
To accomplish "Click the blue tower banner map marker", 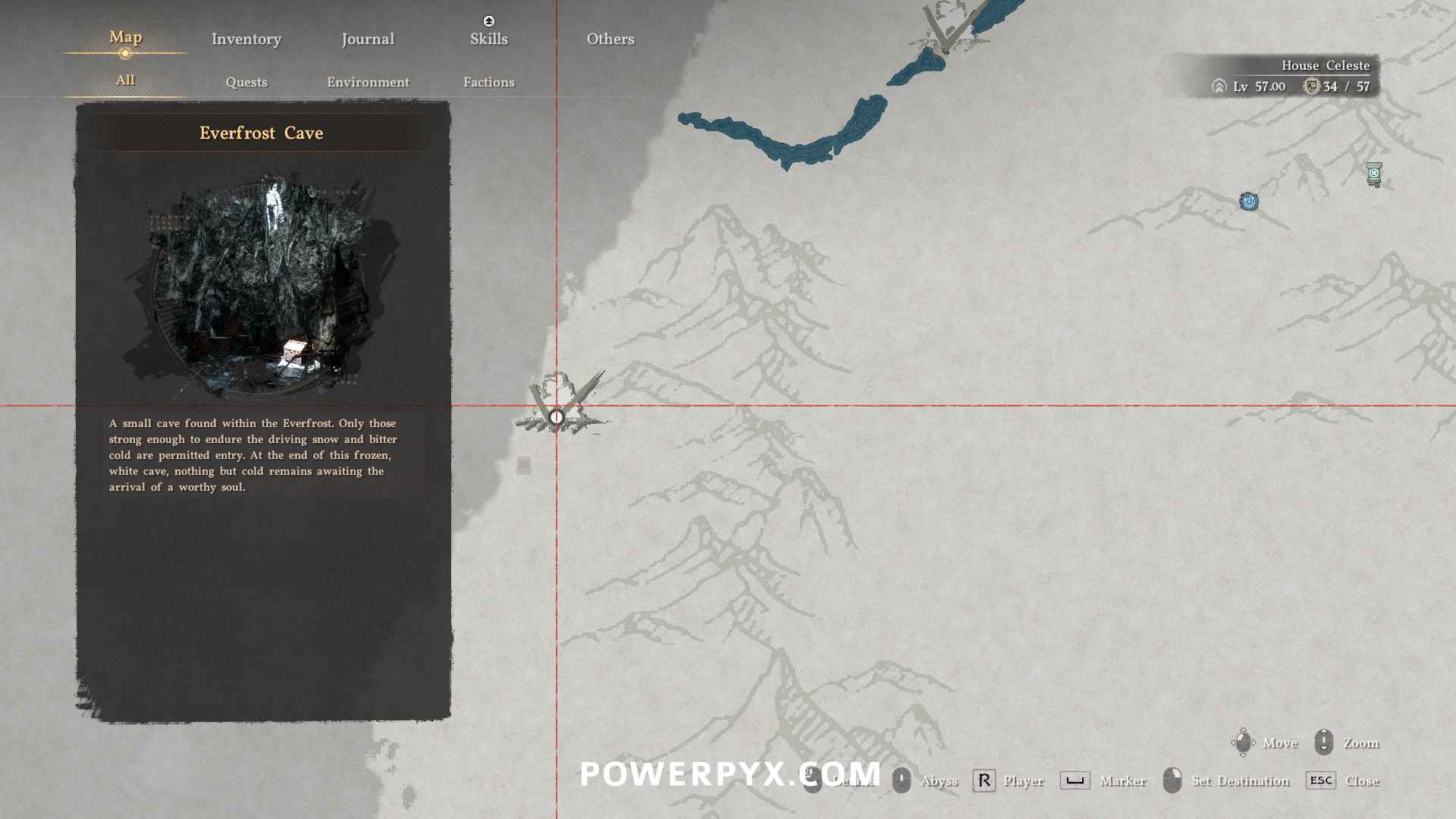I will pyautogui.click(x=1373, y=174).
